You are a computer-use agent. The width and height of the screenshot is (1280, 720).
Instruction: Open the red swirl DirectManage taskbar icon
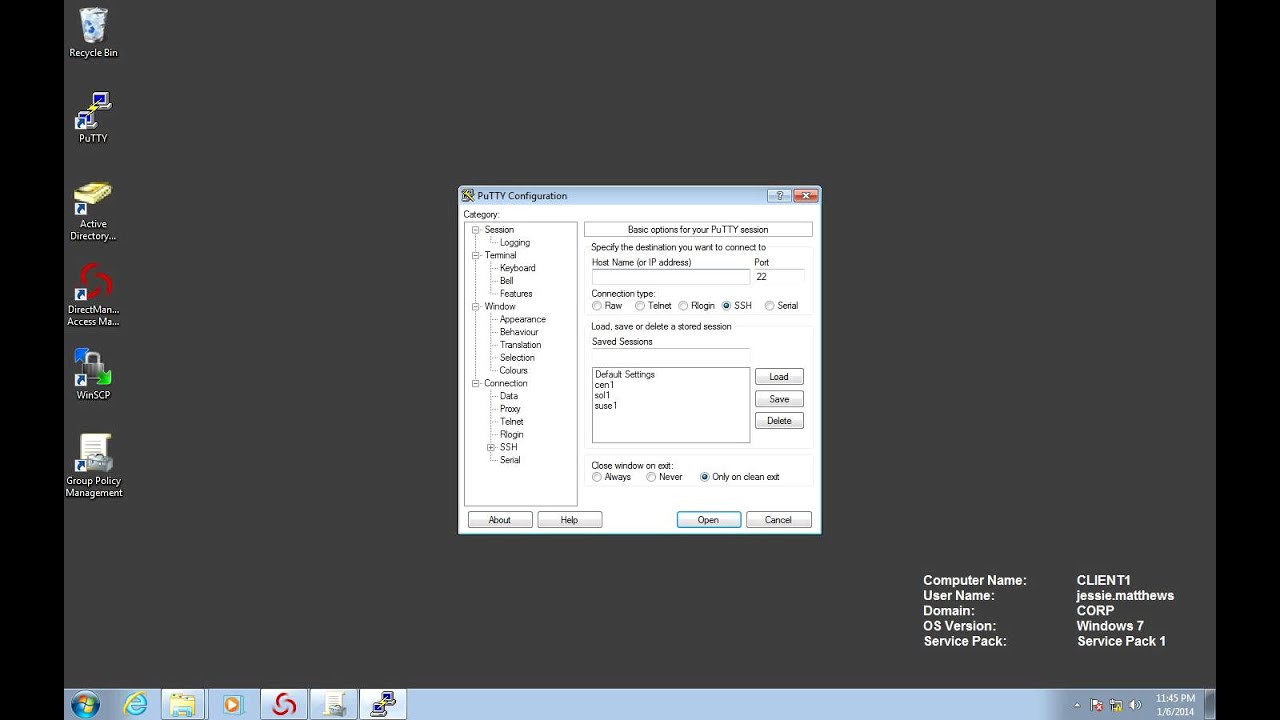click(x=284, y=704)
